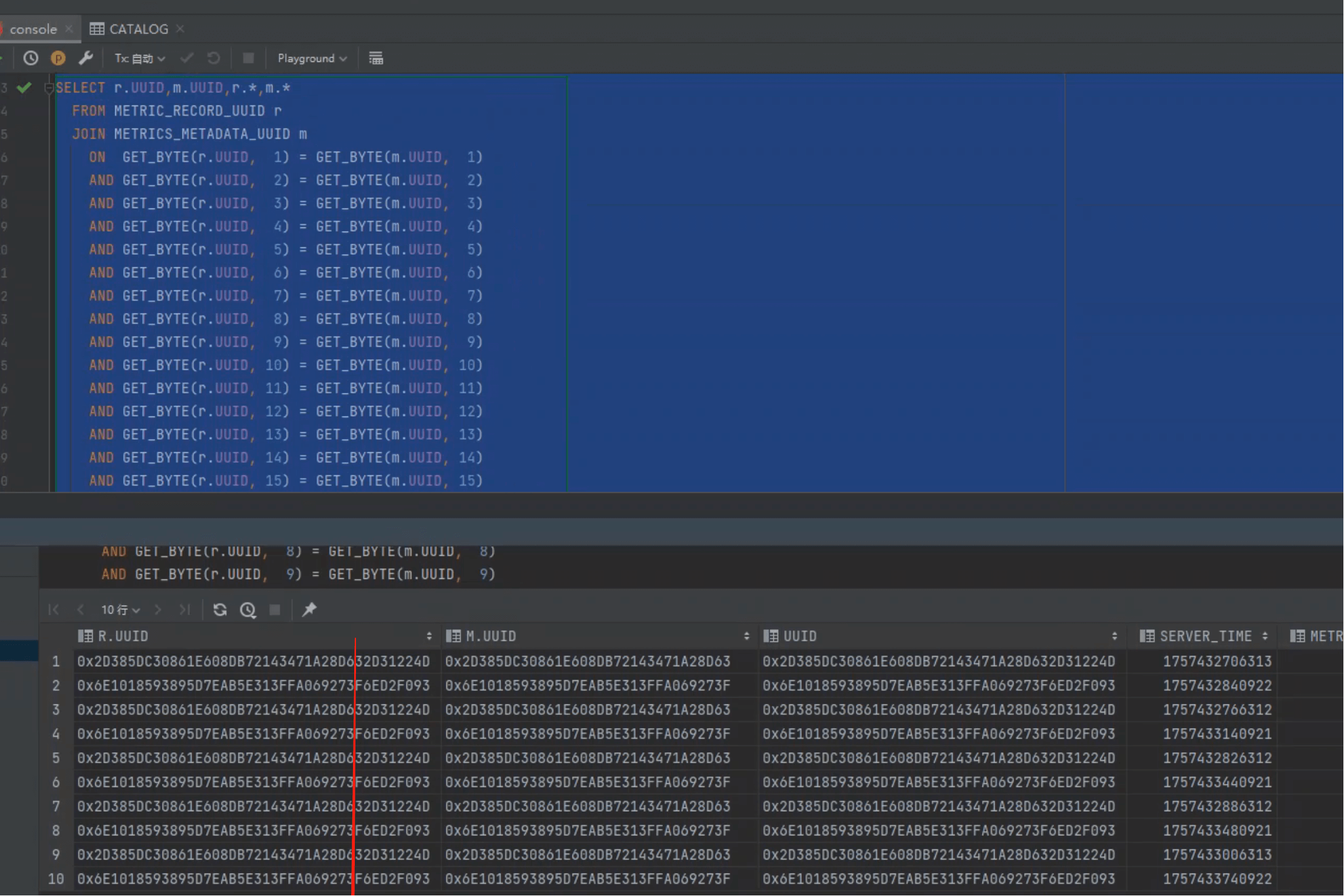Screen dimensions: 1344x896
Task: Switch to the CATALOG tab
Action: tap(129, 29)
